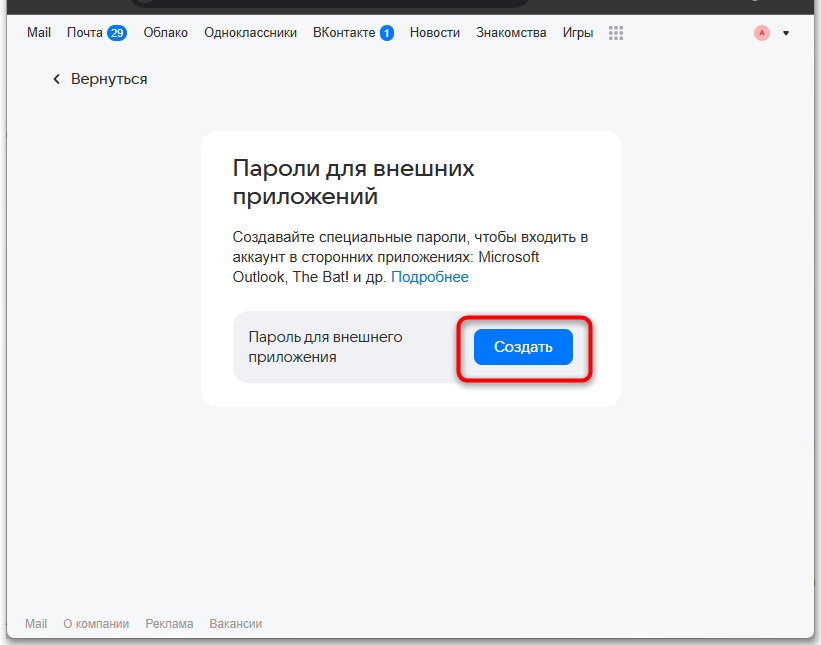Open Облако in the top navigation
This screenshot has width=821, height=645.
click(165, 32)
